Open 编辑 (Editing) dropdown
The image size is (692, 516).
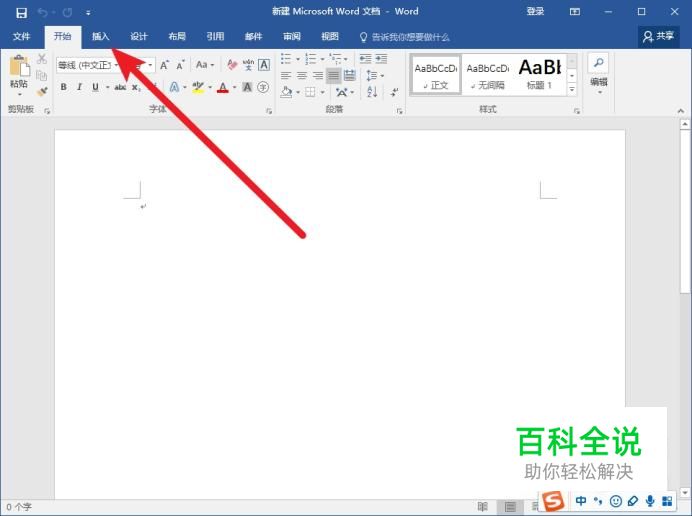pyautogui.click(x=599, y=74)
